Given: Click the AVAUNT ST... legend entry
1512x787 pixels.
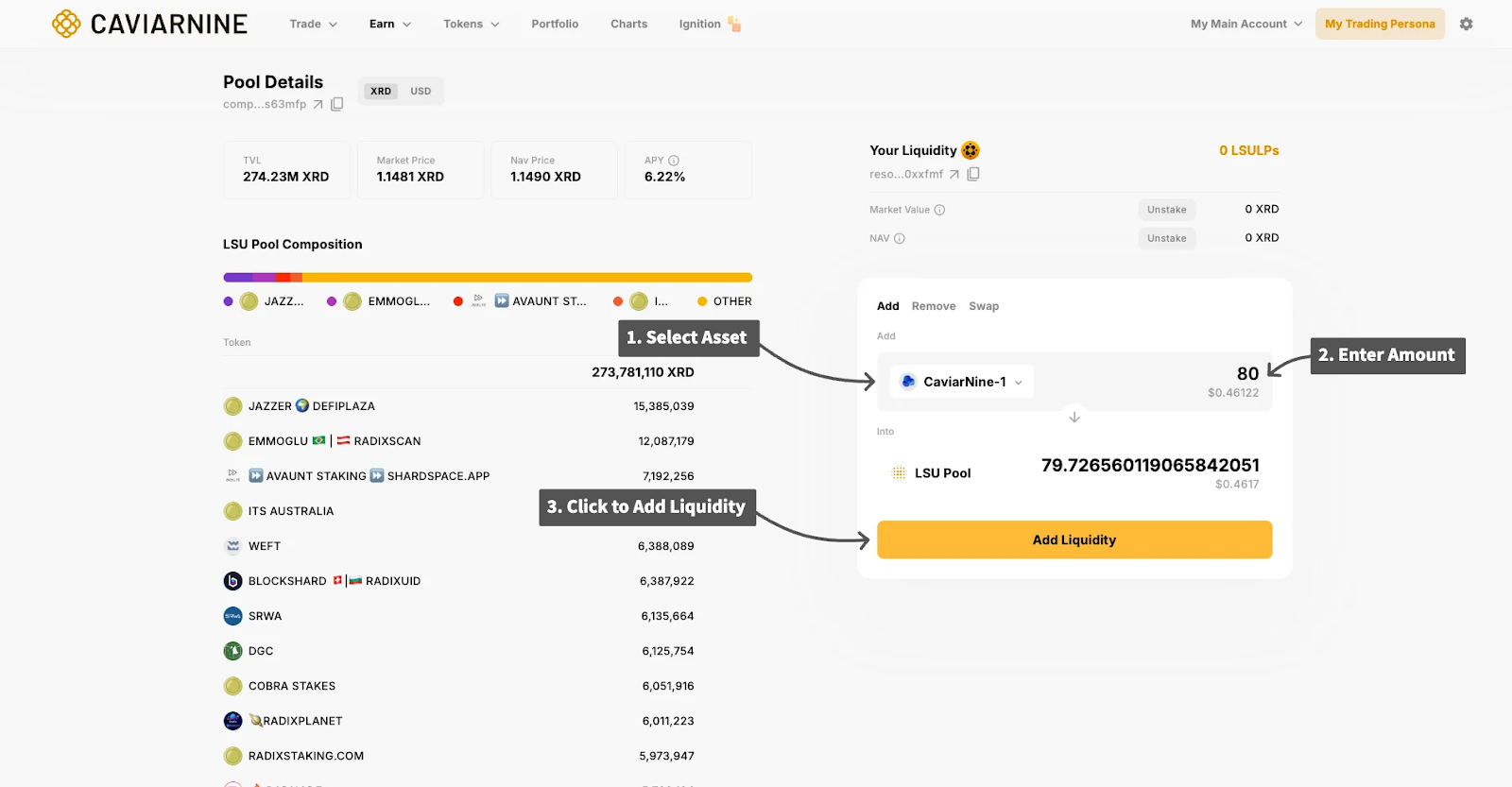Looking at the screenshot, I should [x=520, y=301].
